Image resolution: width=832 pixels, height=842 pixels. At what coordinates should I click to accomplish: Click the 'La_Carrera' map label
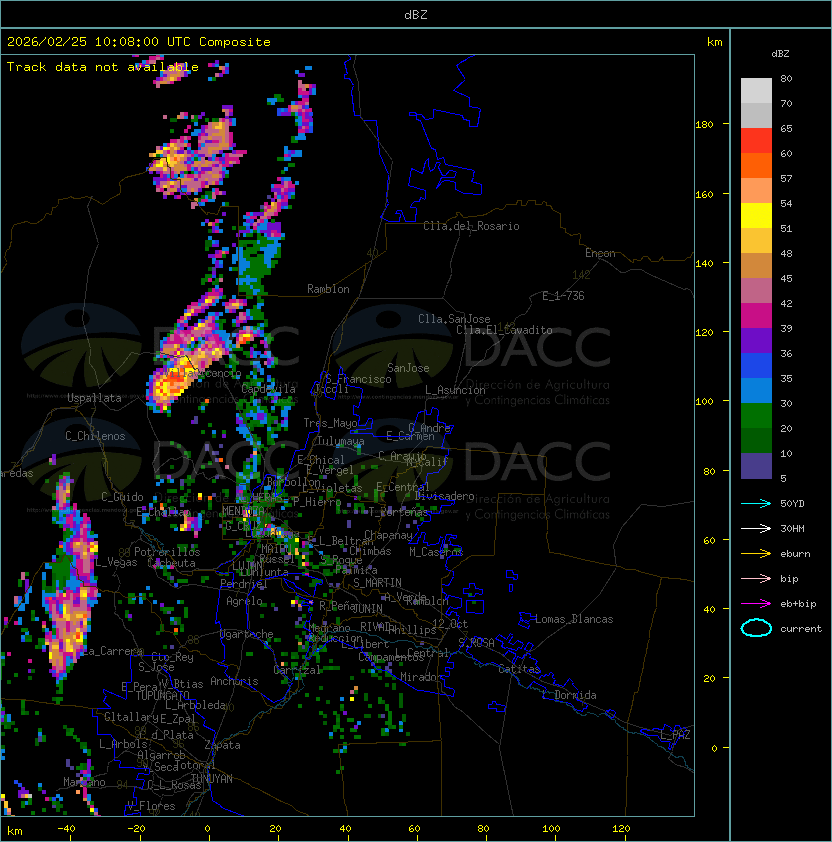pyautogui.click(x=112, y=651)
